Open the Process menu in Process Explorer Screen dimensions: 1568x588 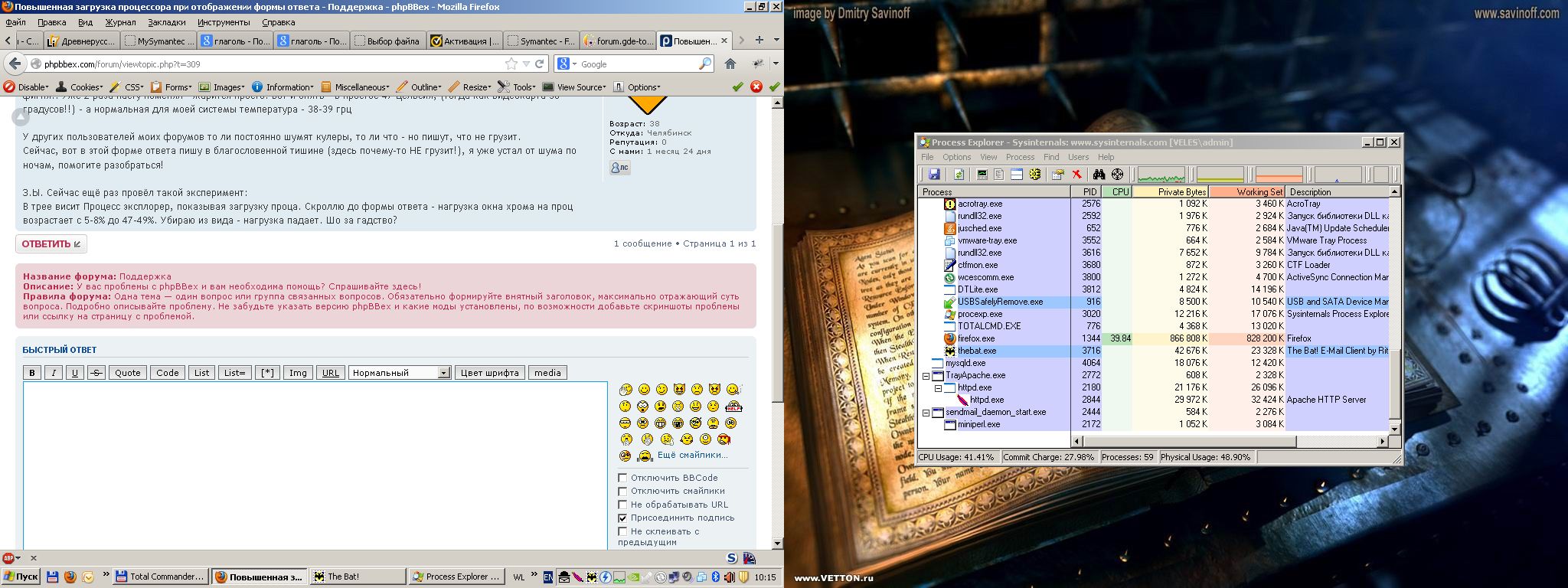tap(1019, 157)
